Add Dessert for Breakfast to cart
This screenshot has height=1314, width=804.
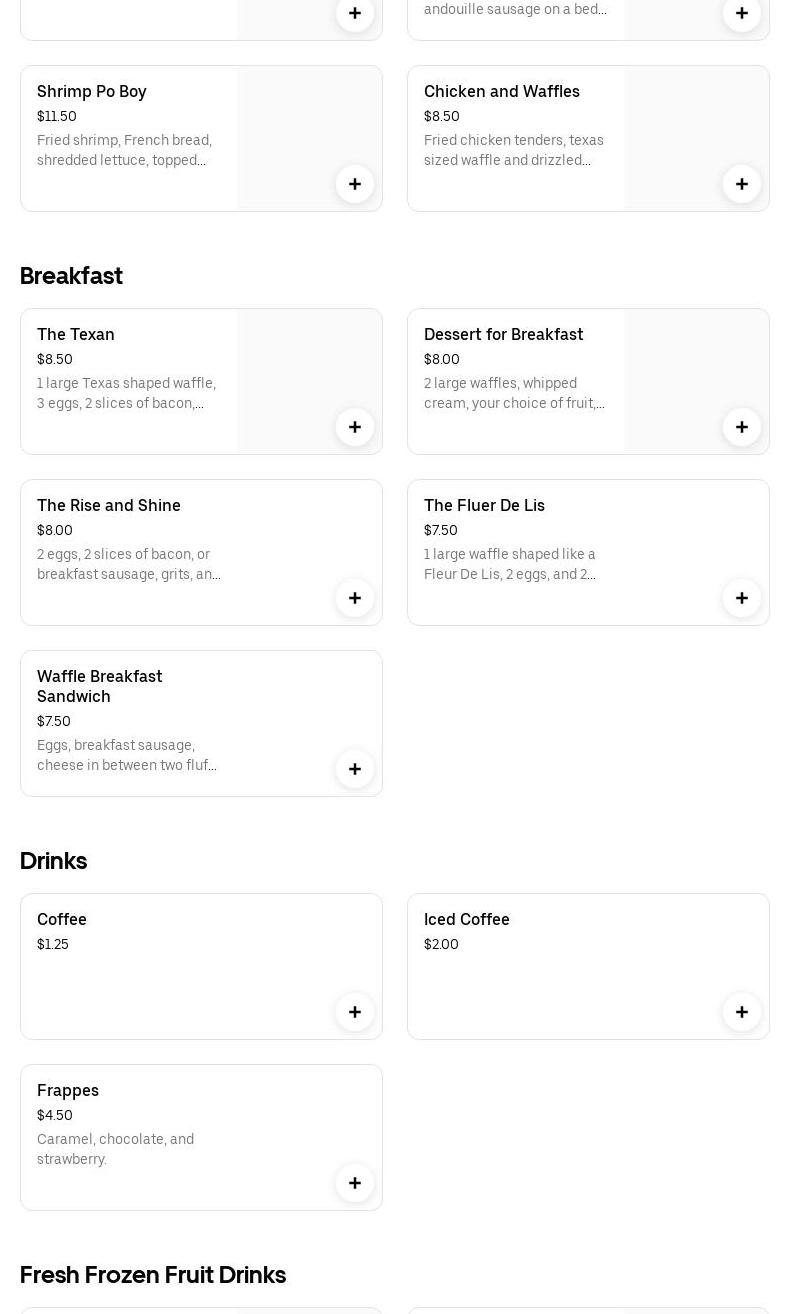pos(742,427)
